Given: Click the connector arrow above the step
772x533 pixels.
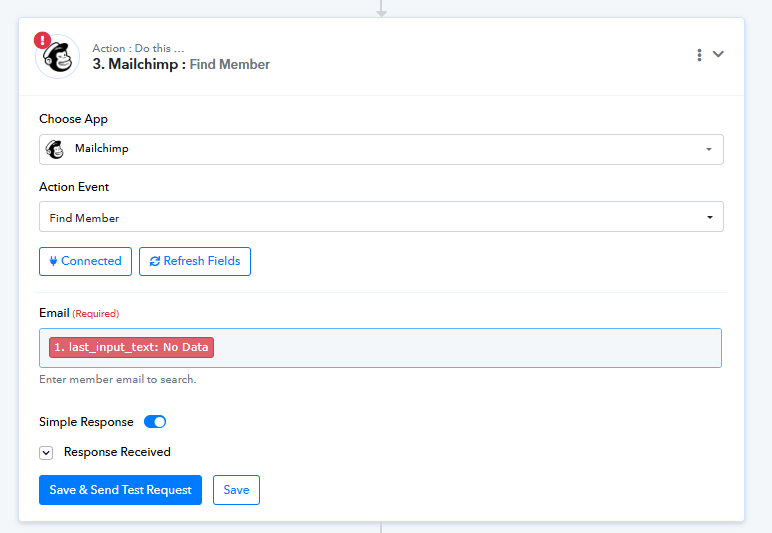Looking at the screenshot, I should pyautogui.click(x=381, y=10).
